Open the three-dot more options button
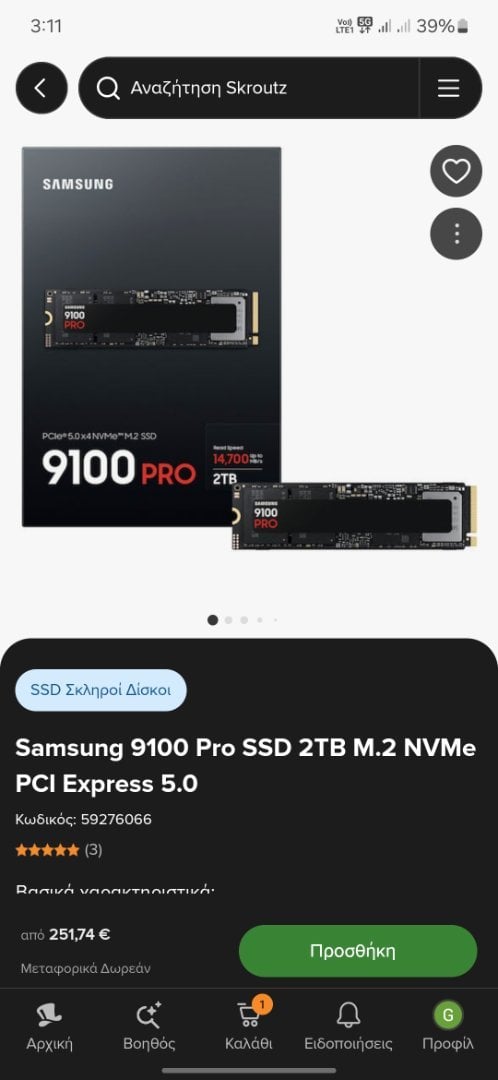498x1080 pixels. (456, 234)
